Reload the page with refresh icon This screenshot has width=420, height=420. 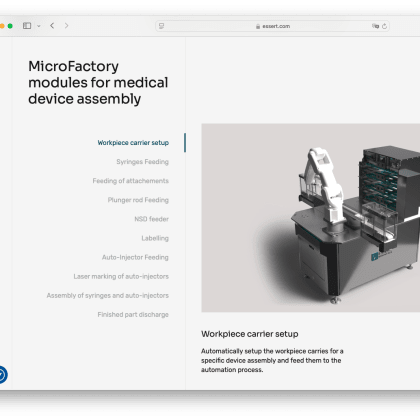tap(384, 26)
